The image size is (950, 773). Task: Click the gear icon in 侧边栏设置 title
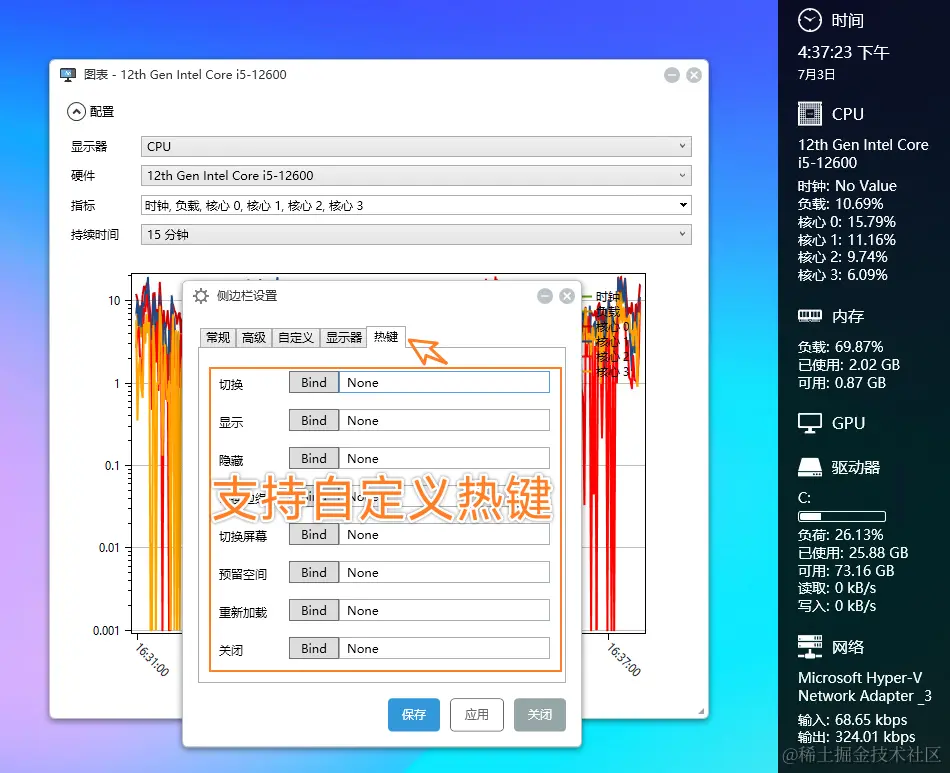(201, 296)
